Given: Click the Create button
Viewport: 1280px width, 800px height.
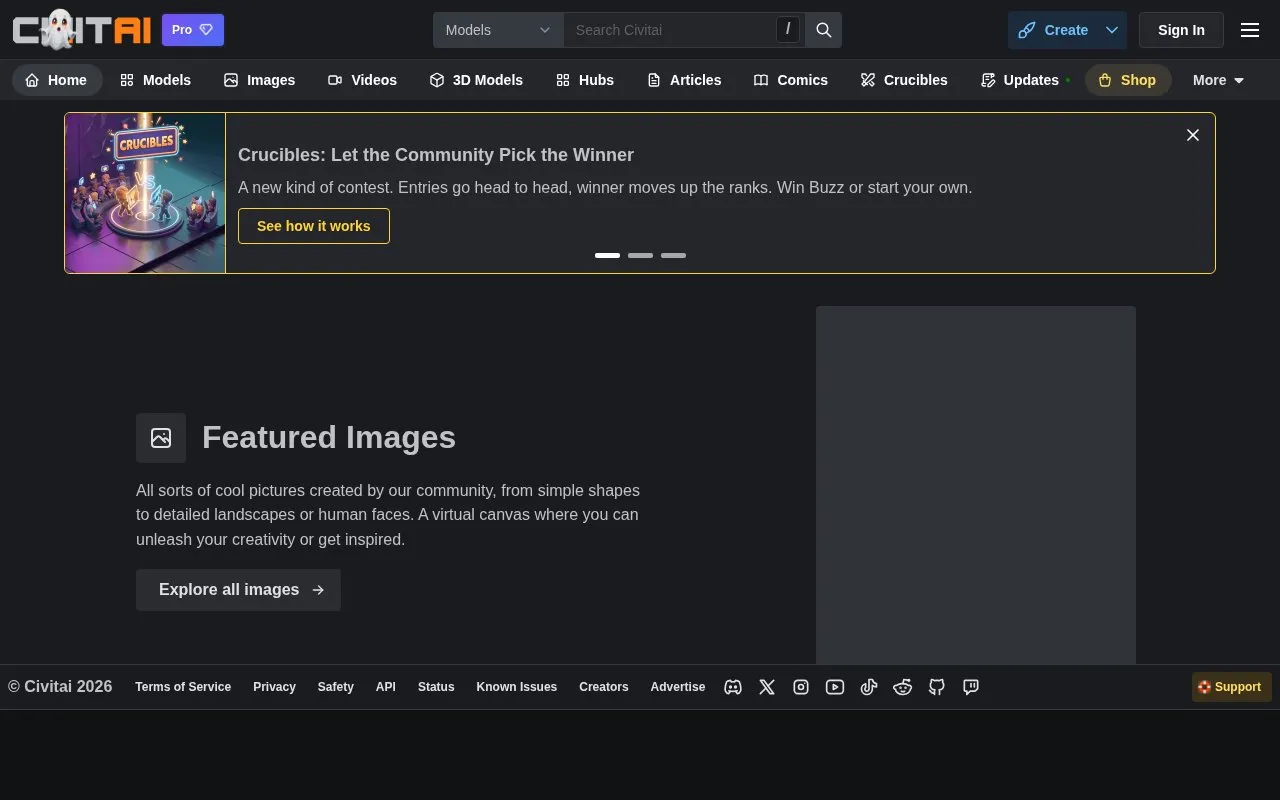Looking at the screenshot, I should (1053, 30).
